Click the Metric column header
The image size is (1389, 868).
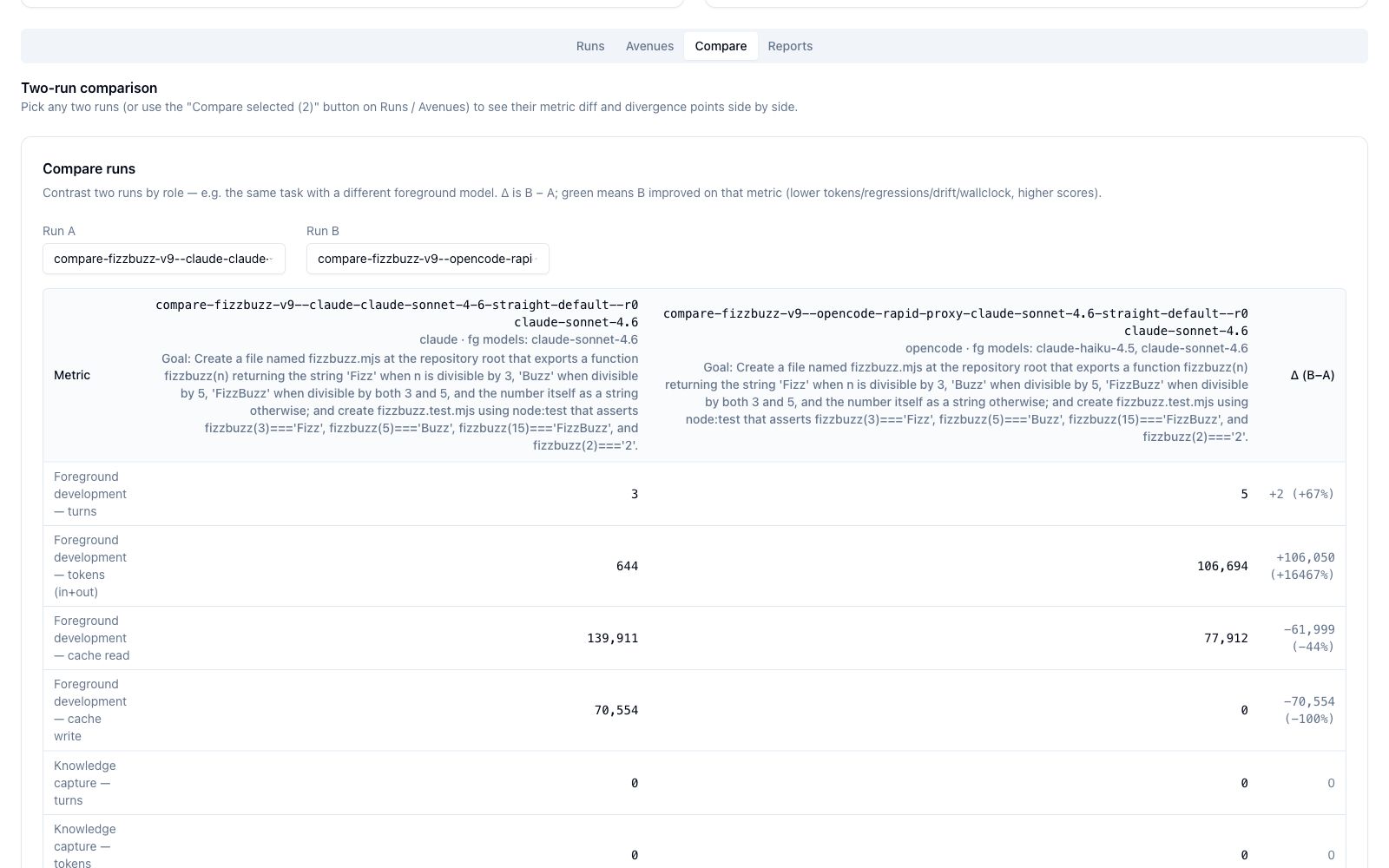(72, 375)
